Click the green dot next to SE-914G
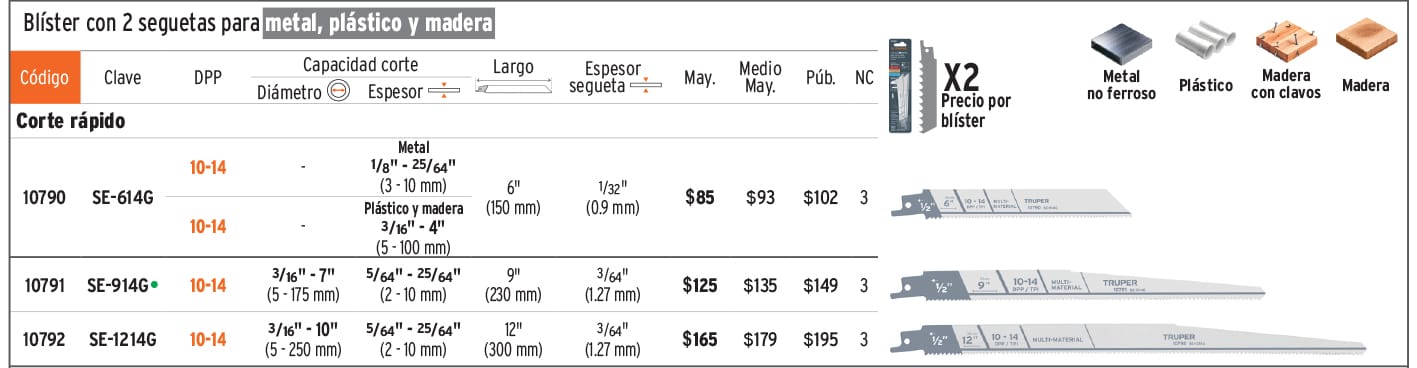This screenshot has height=368, width=1417. (x=155, y=285)
